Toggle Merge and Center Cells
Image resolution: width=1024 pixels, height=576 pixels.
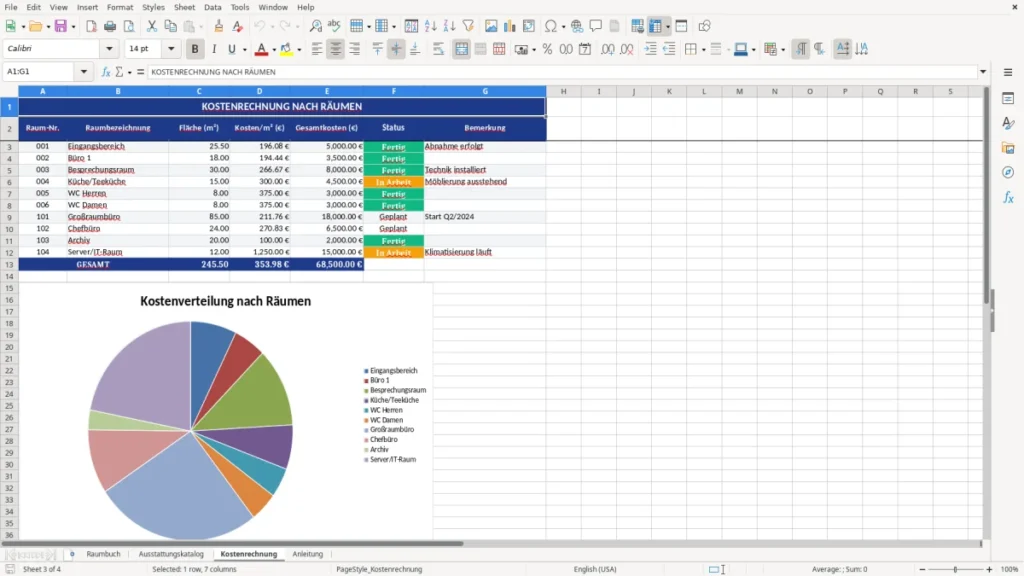pyautogui.click(x=462, y=49)
